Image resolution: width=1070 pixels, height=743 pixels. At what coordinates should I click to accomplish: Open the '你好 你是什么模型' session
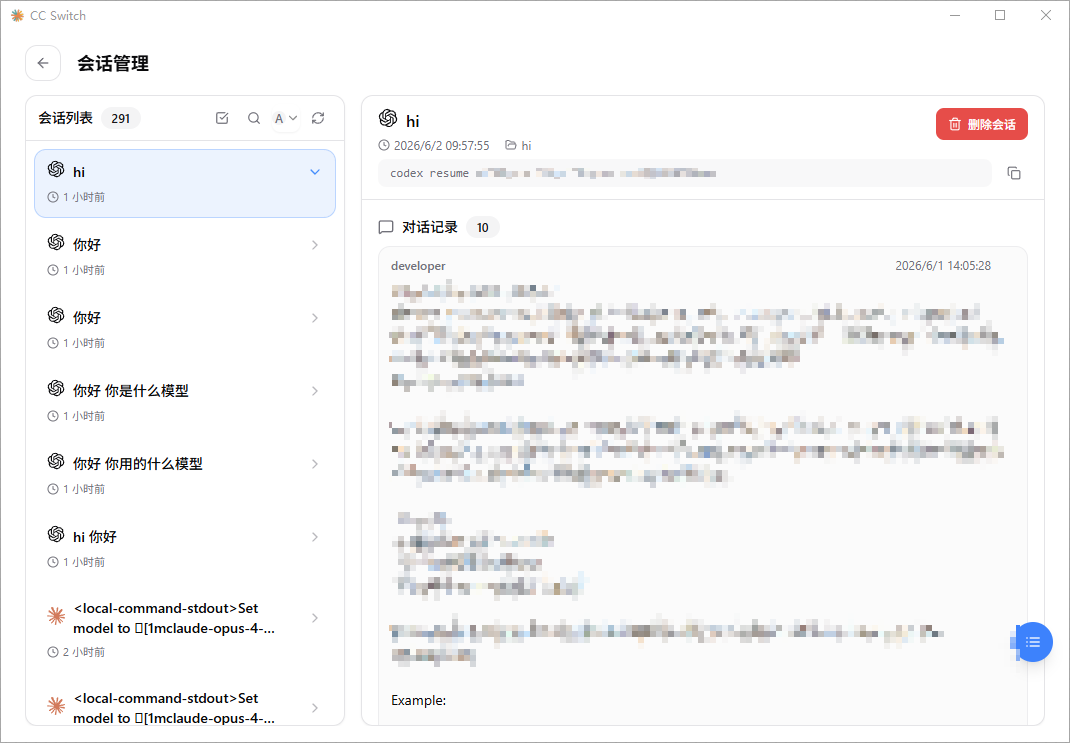(185, 403)
